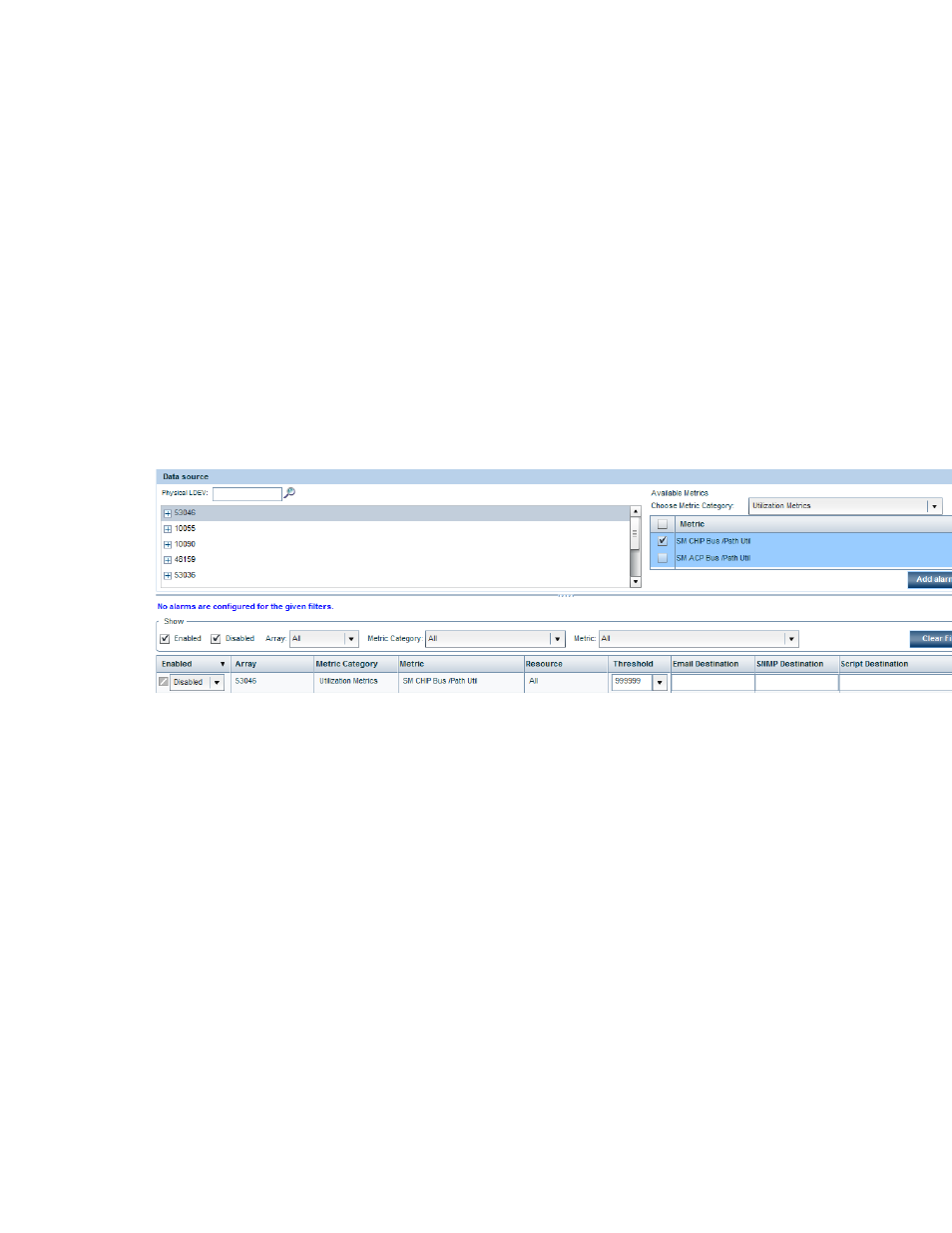Expand array 10055 in the tree
Image resolution: width=952 pixels, height=1233 pixels.
tap(168, 529)
